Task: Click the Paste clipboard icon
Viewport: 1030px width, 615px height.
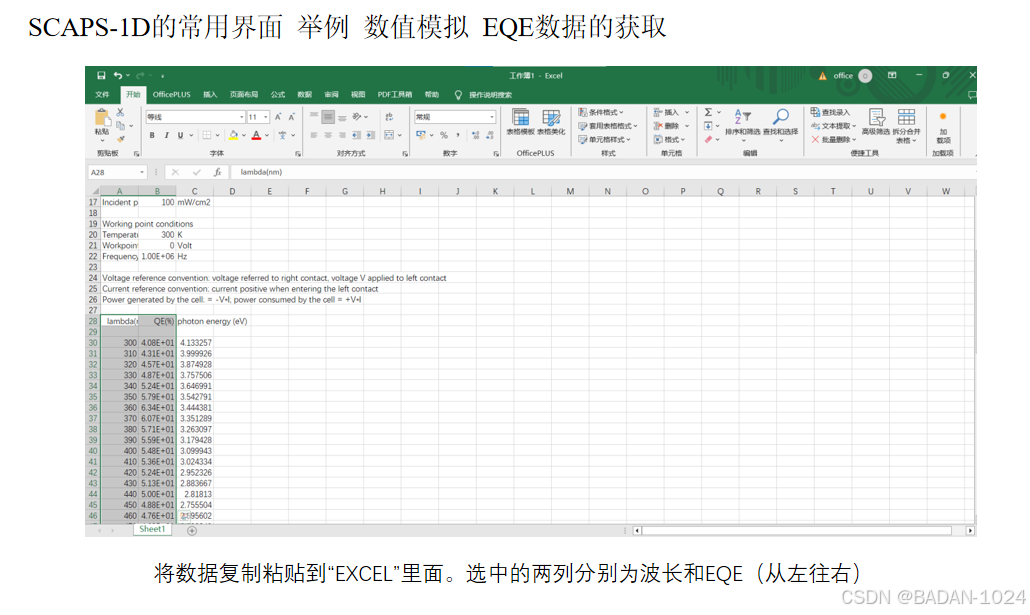Action: [102, 118]
